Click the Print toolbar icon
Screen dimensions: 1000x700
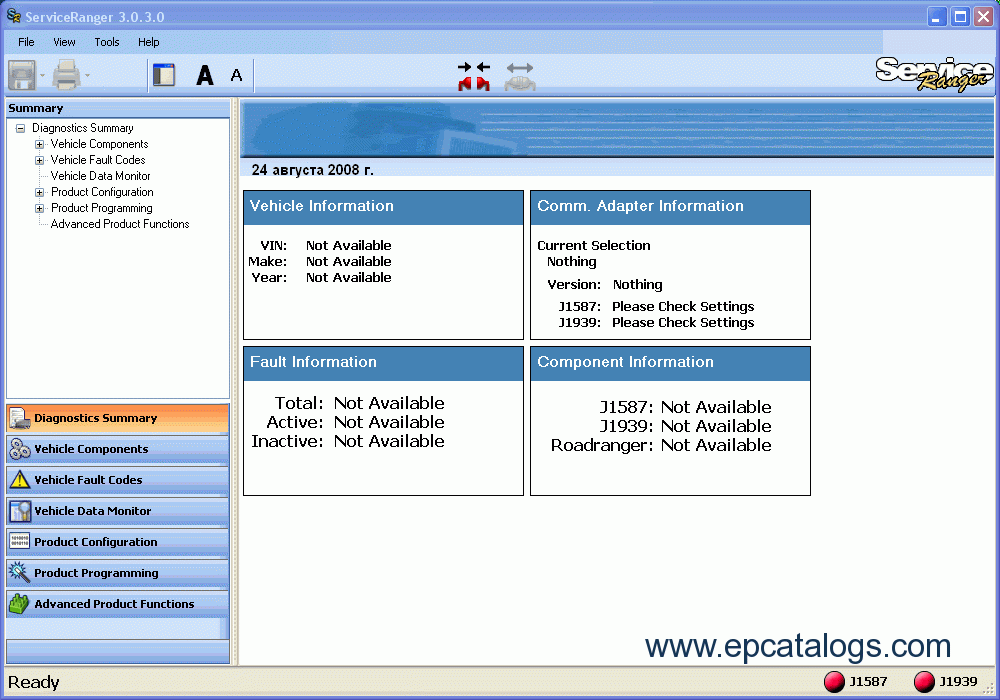tap(66, 75)
